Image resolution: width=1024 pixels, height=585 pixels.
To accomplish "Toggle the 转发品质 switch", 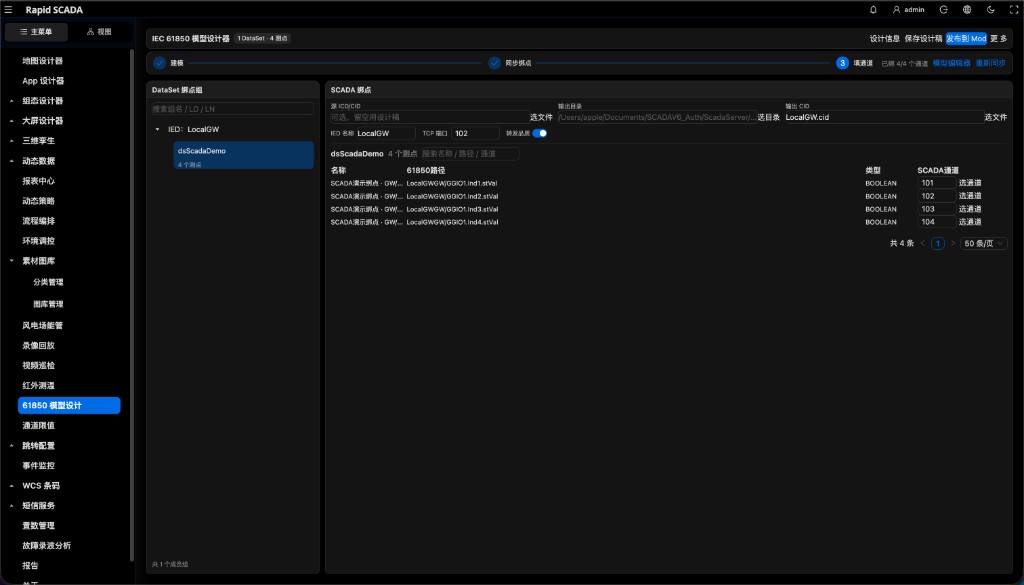I will pos(539,133).
